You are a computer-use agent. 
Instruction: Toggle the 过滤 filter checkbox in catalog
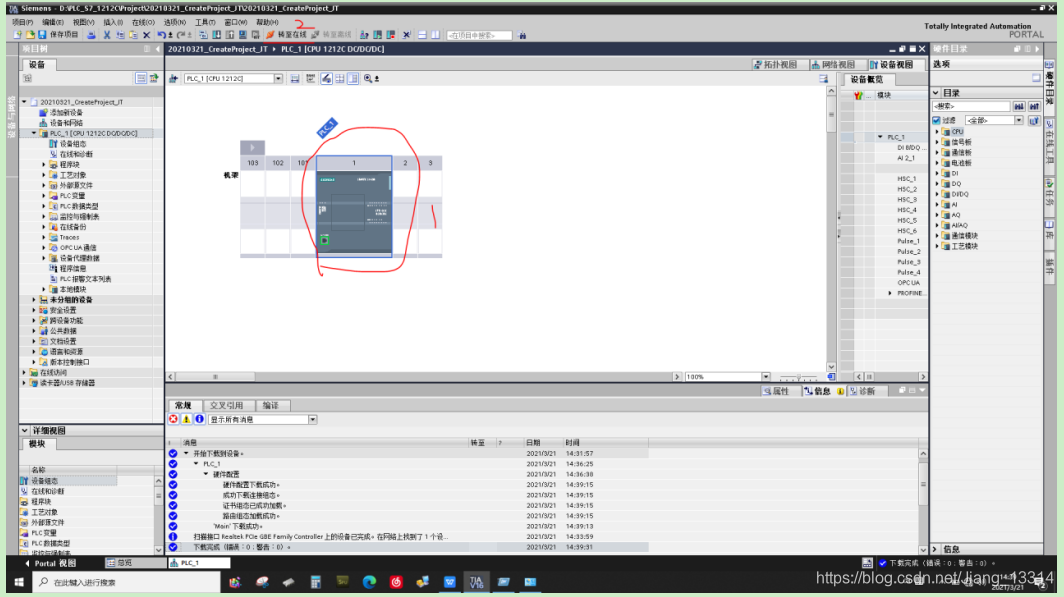coord(936,120)
